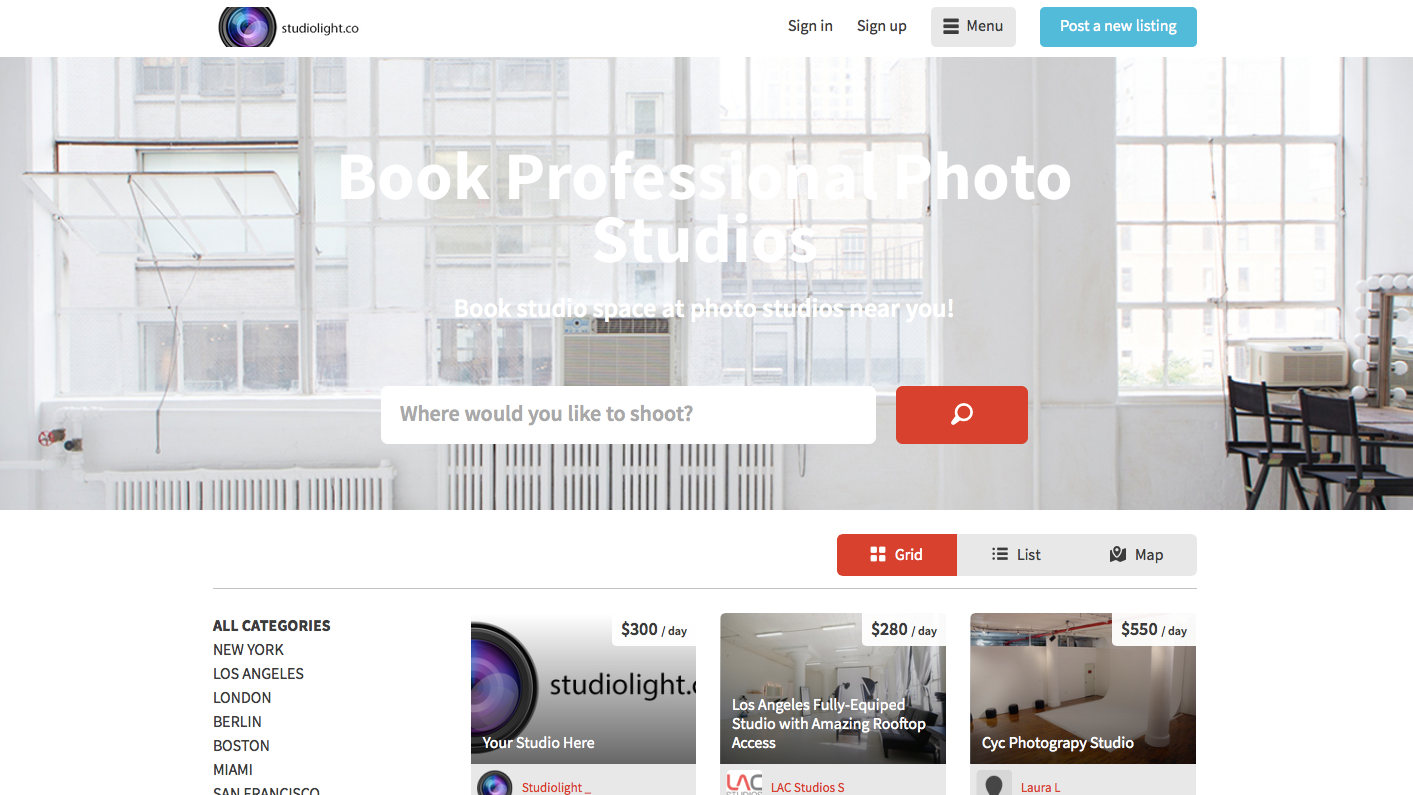Image resolution: width=1413 pixels, height=795 pixels.
Task: Filter listings by BERLIN
Action: [237, 722]
